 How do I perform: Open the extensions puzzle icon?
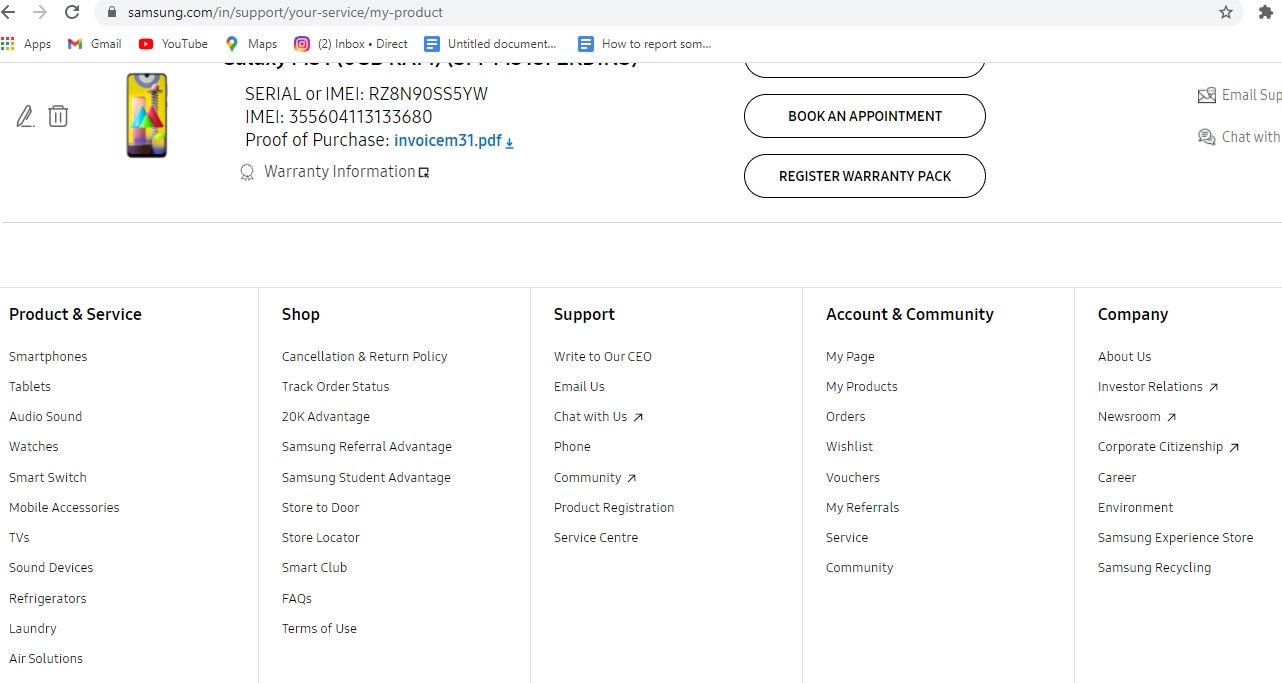coord(1265,12)
